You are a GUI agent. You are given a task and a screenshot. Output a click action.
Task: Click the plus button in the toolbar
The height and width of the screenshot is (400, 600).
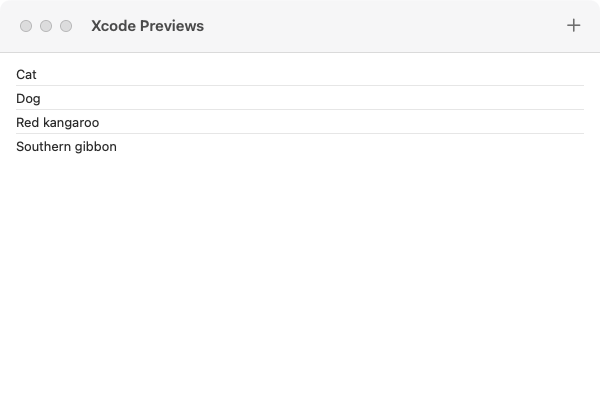click(x=573, y=26)
